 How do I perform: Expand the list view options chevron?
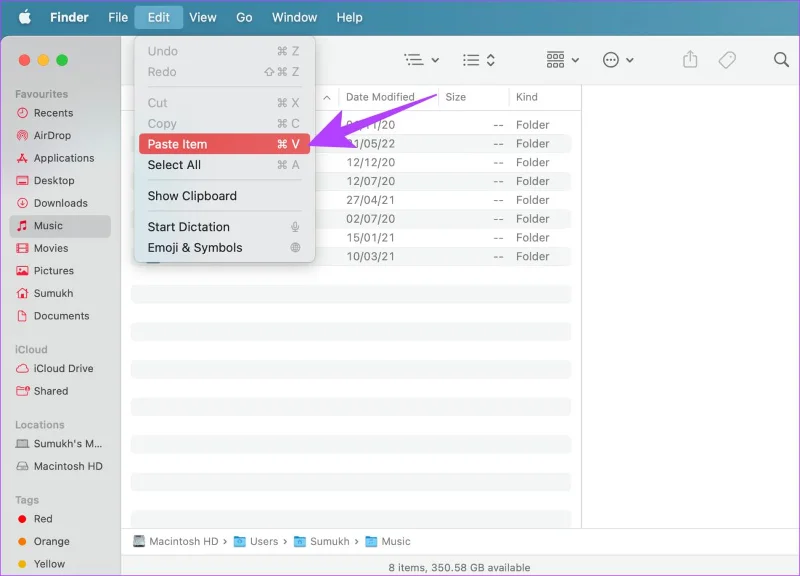point(435,60)
